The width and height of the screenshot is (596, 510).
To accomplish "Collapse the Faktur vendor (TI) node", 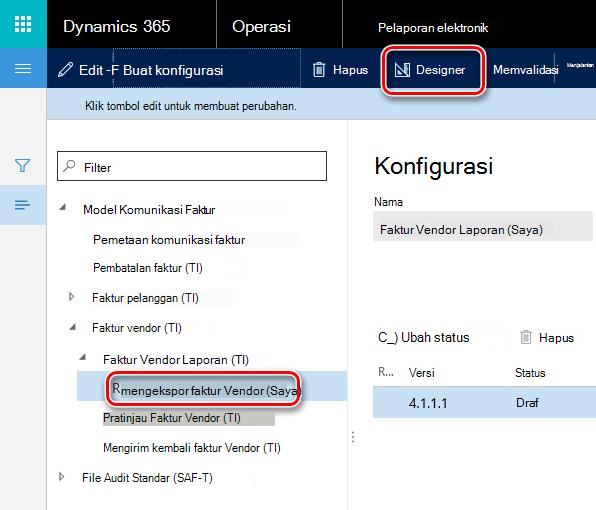I will tap(73, 327).
